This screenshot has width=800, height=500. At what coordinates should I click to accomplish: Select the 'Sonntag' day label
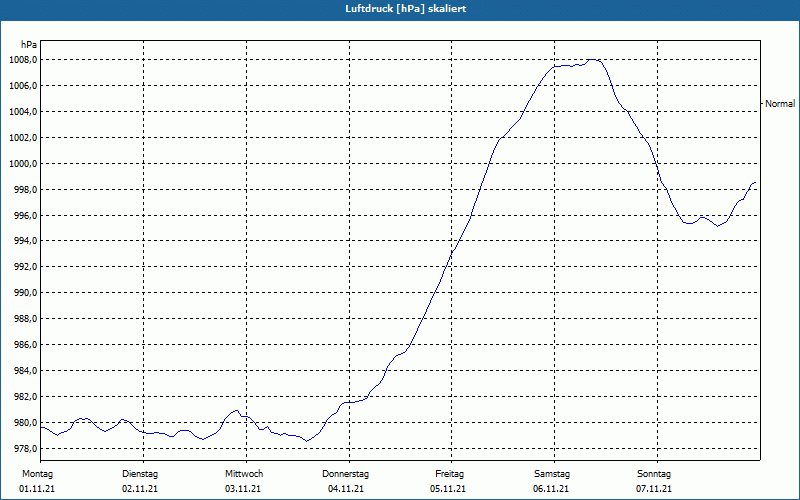pyautogui.click(x=654, y=474)
